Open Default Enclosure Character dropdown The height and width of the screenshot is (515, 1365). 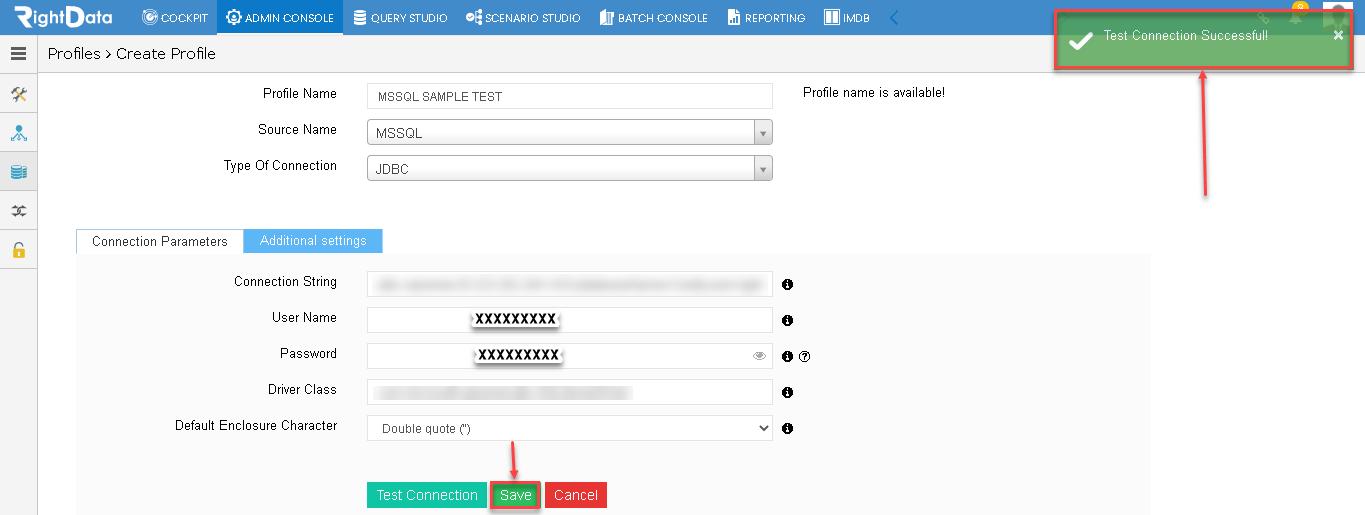570,428
